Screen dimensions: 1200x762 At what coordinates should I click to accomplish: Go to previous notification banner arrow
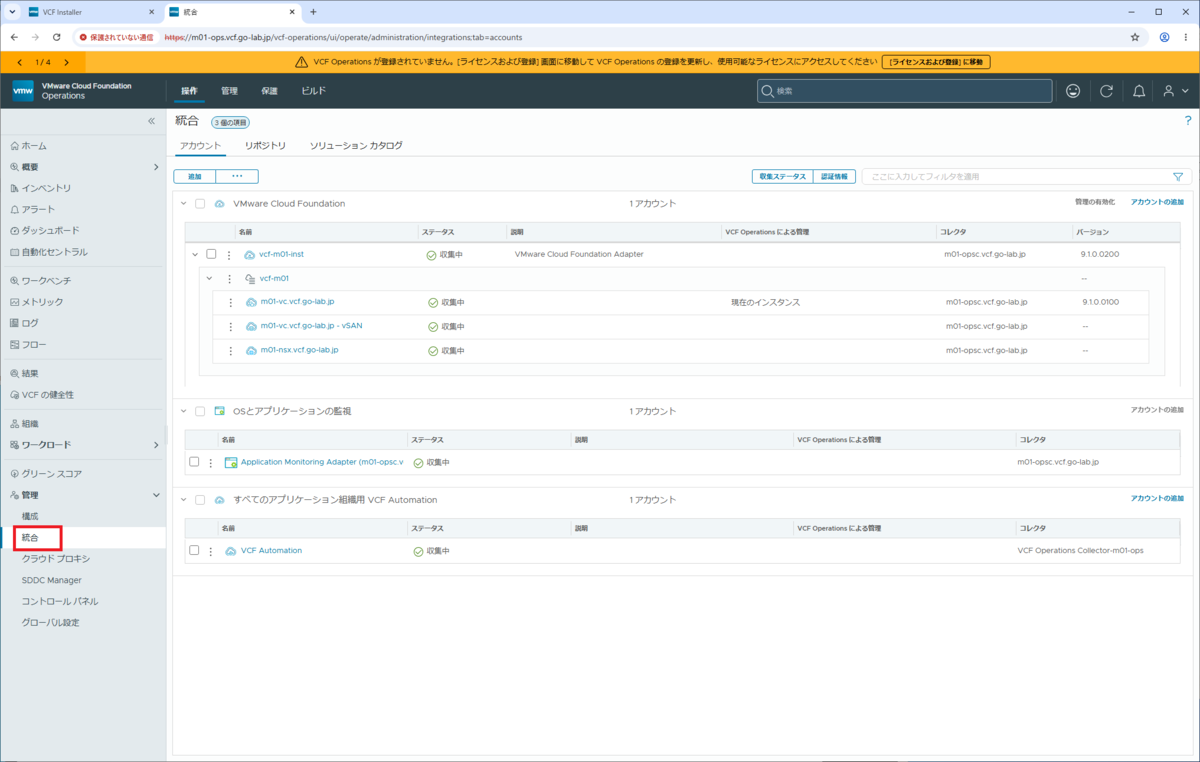(x=20, y=62)
